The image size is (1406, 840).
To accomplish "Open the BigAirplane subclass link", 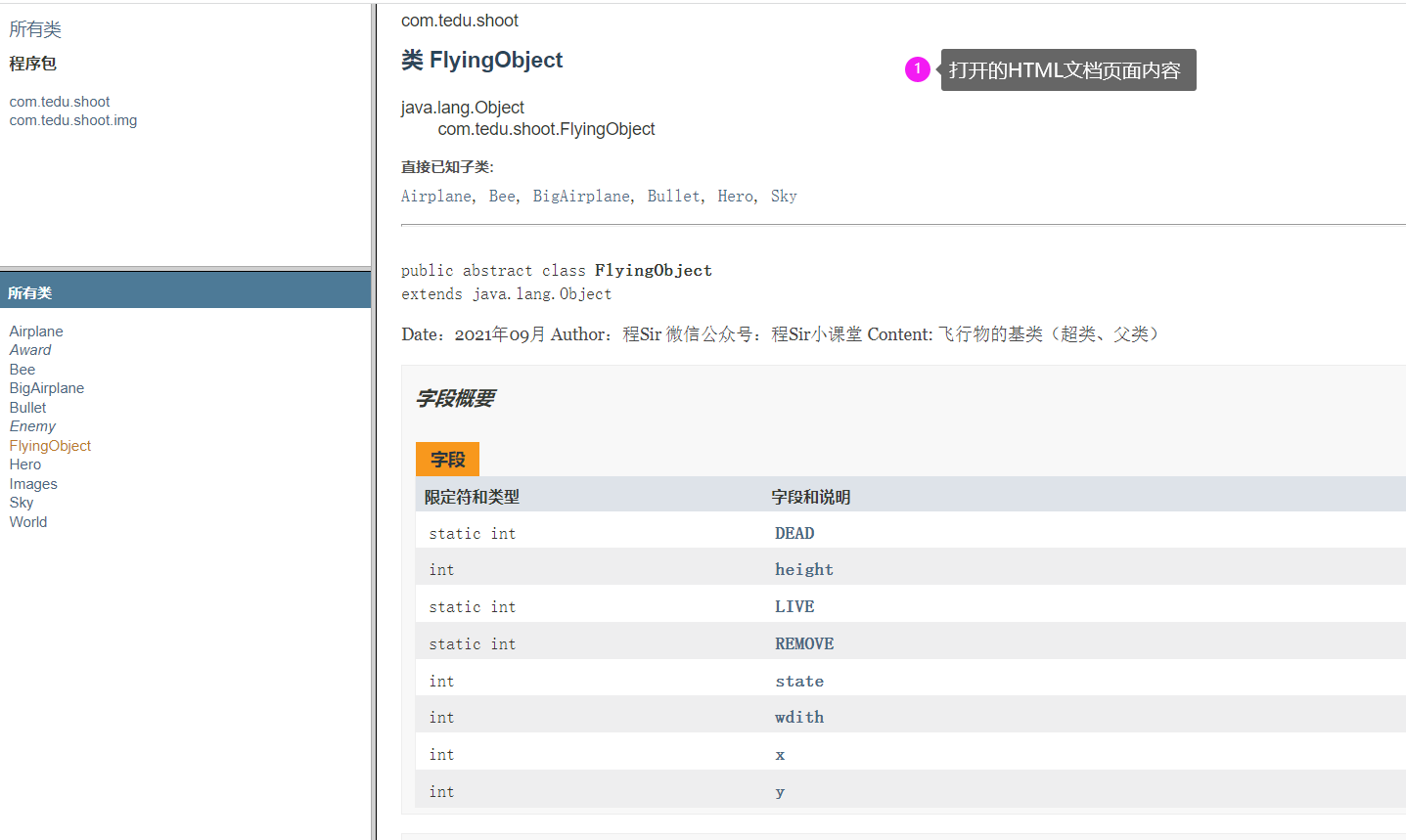I will coord(581,197).
